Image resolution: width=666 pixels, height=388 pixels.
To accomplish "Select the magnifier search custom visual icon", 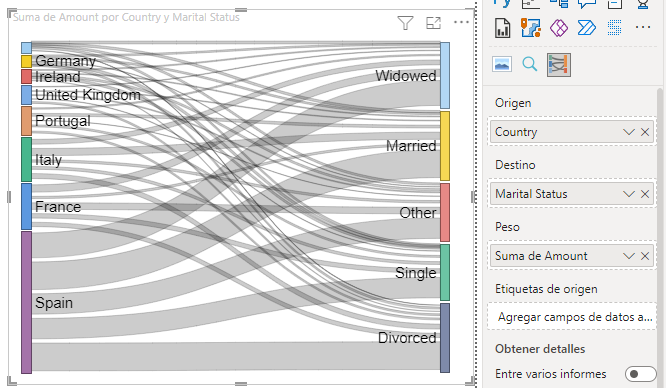I will tap(530, 64).
